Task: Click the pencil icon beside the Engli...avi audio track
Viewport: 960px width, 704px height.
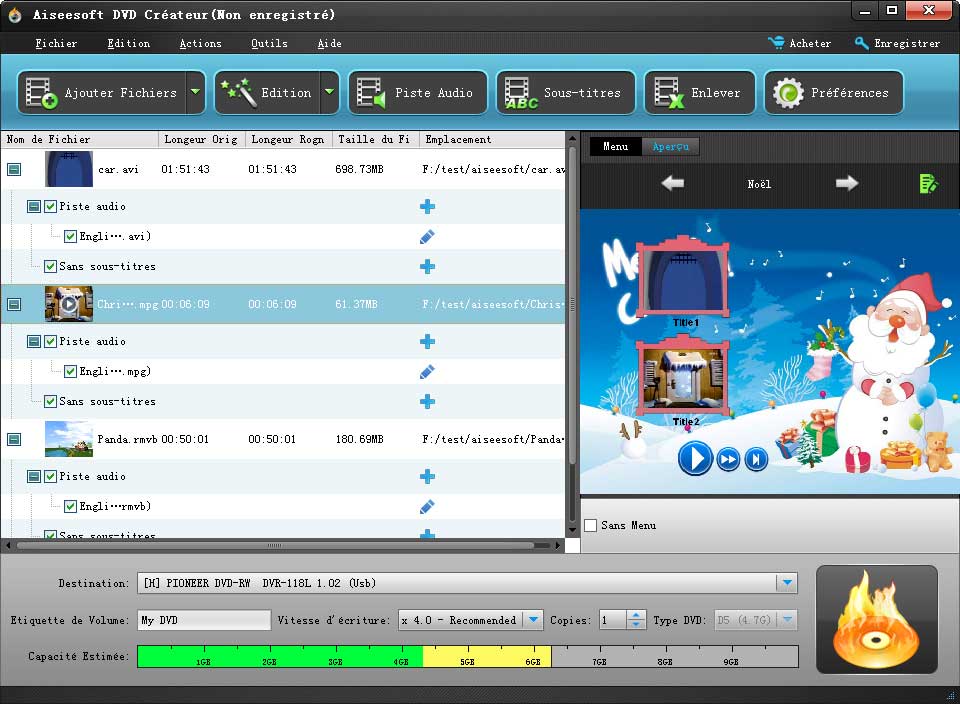Action: click(427, 237)
